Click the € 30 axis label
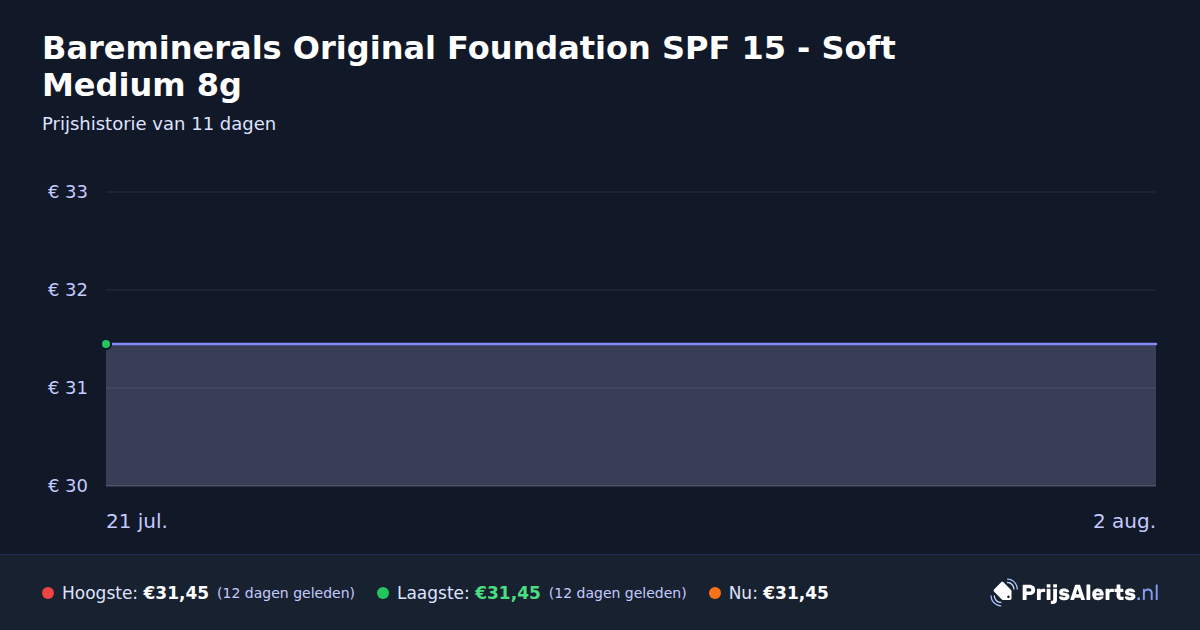 (x=68, y=486)
